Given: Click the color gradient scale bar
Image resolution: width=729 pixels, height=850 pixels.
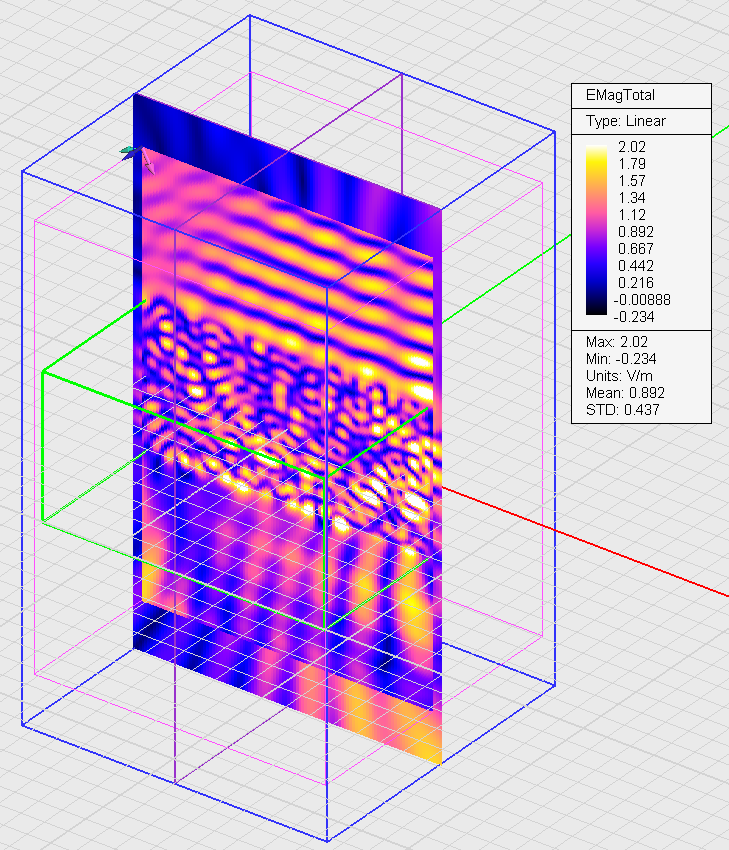Looking at the screenshot, I should (596, 230).
